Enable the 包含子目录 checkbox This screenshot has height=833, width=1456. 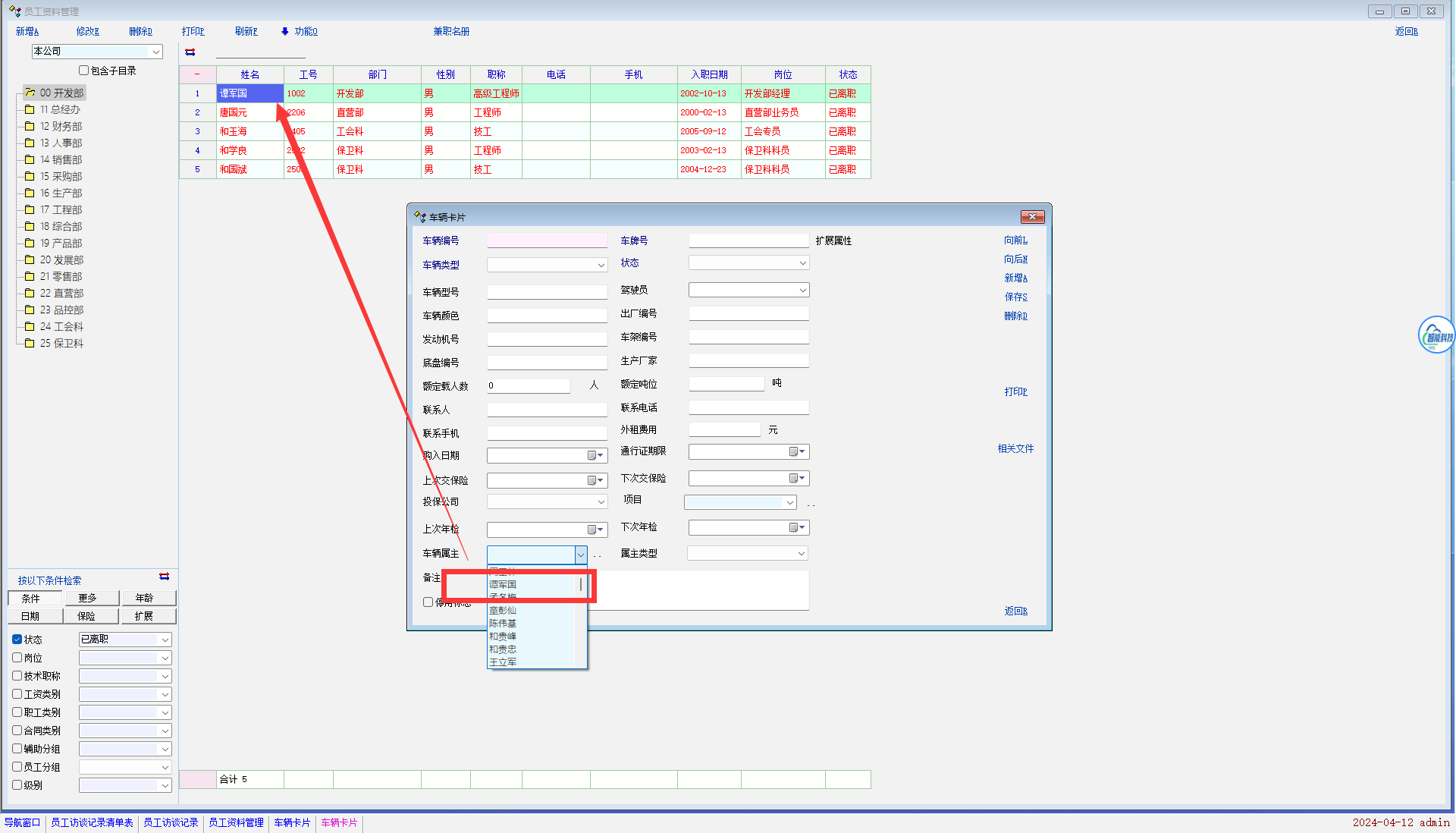pyautogui.click(x=84, y=71)
